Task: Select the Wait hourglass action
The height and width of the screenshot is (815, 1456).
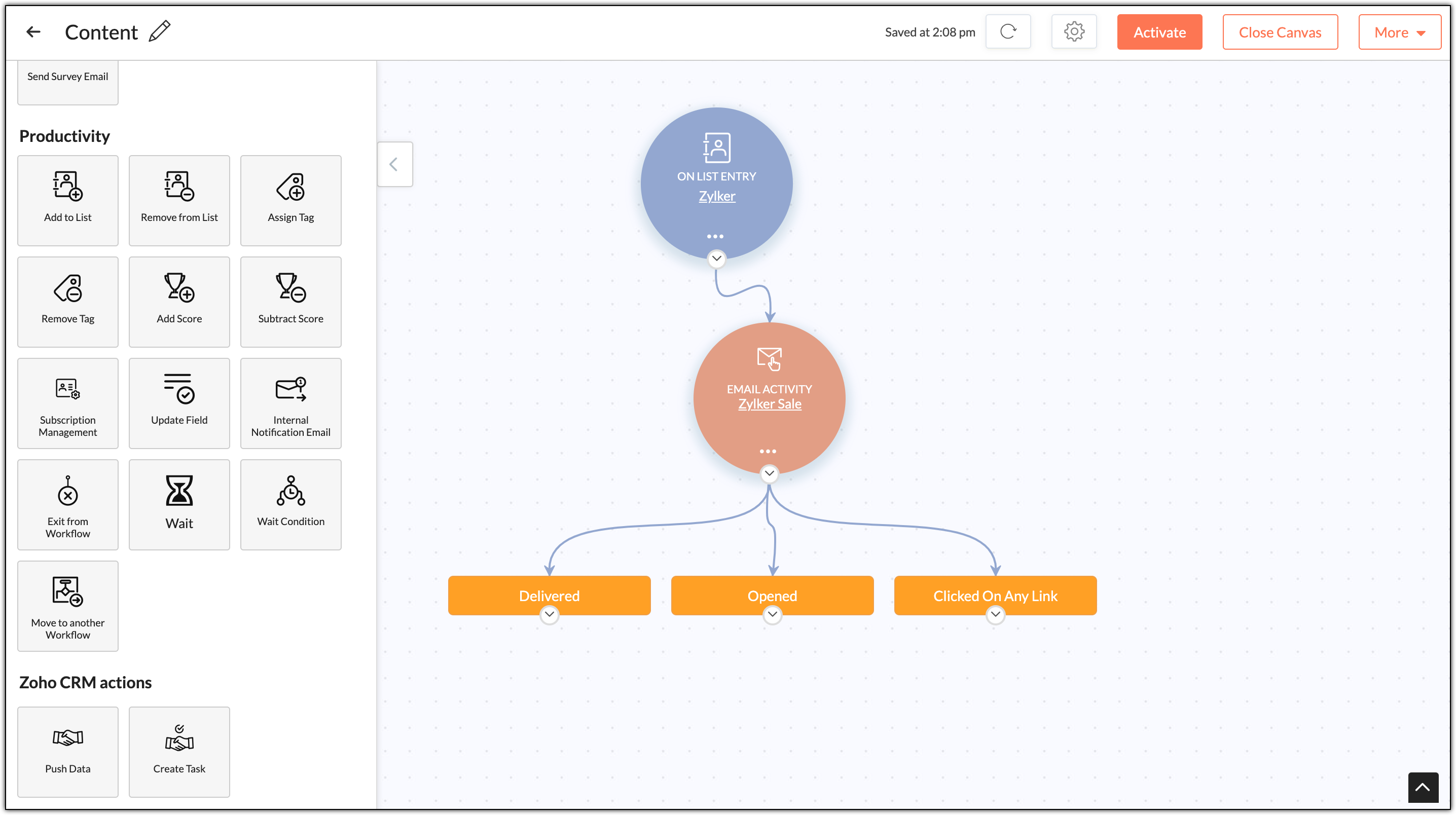Action: tap(179, 505)
